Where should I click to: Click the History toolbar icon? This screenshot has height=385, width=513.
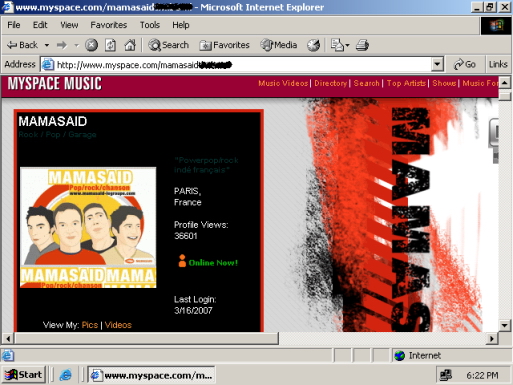pos(313,45)
